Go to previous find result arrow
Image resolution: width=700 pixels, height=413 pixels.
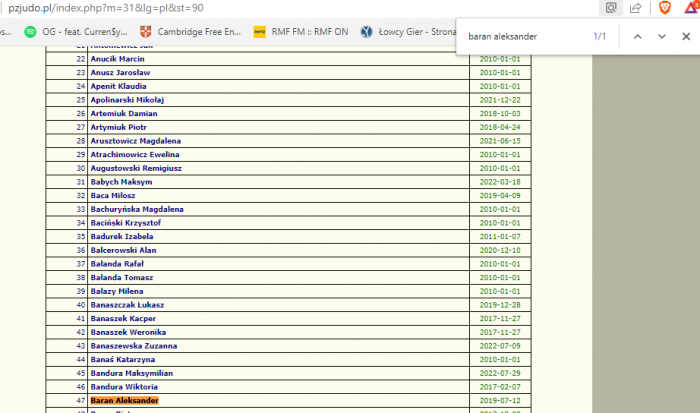[x=638, y=37]
